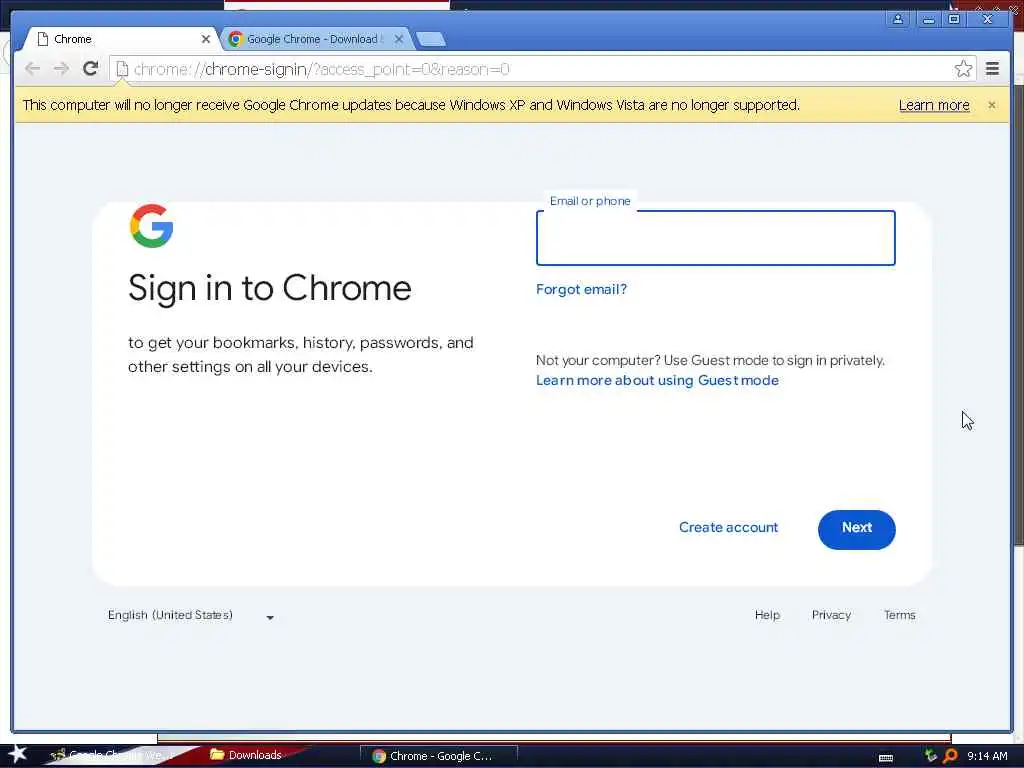
Task: Click the taskbar clock showing 9:14 AM
Action: coord(987,756)
